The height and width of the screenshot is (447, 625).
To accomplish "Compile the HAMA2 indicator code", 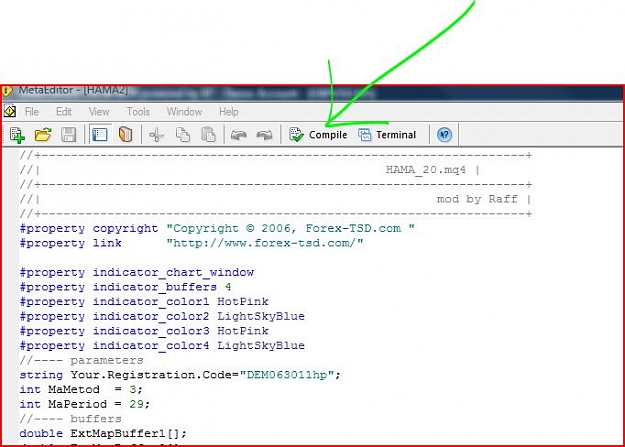I will (x=318, y=135).
